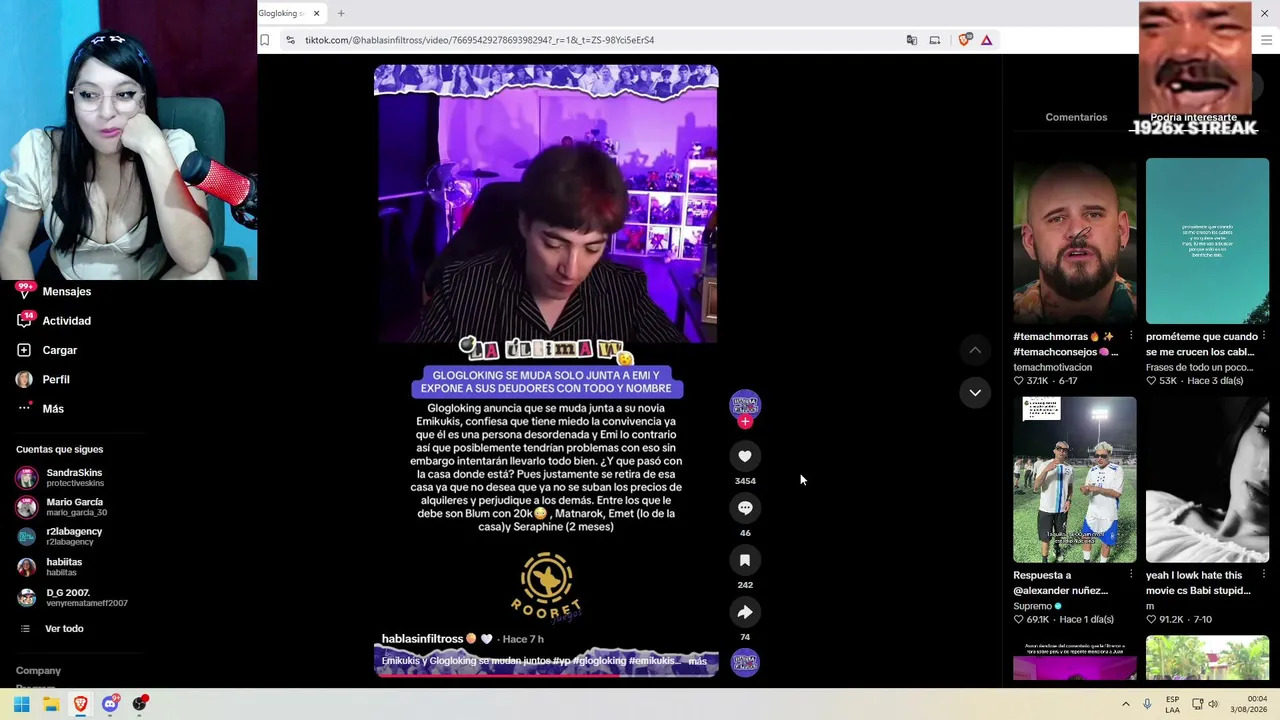
Task: Open options for 'Respuesta a @alexander nuñez' video
Action: tap(1131, 575)
